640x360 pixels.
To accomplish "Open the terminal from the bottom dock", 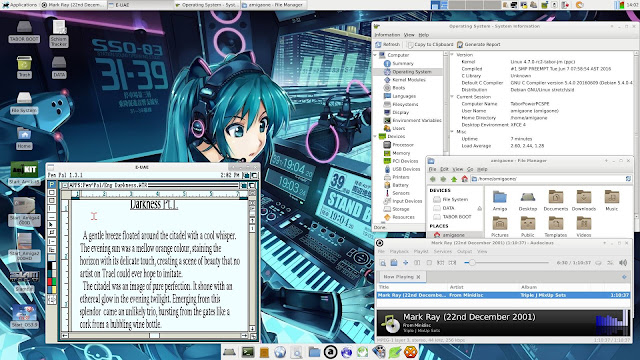I will coord(248,352).
